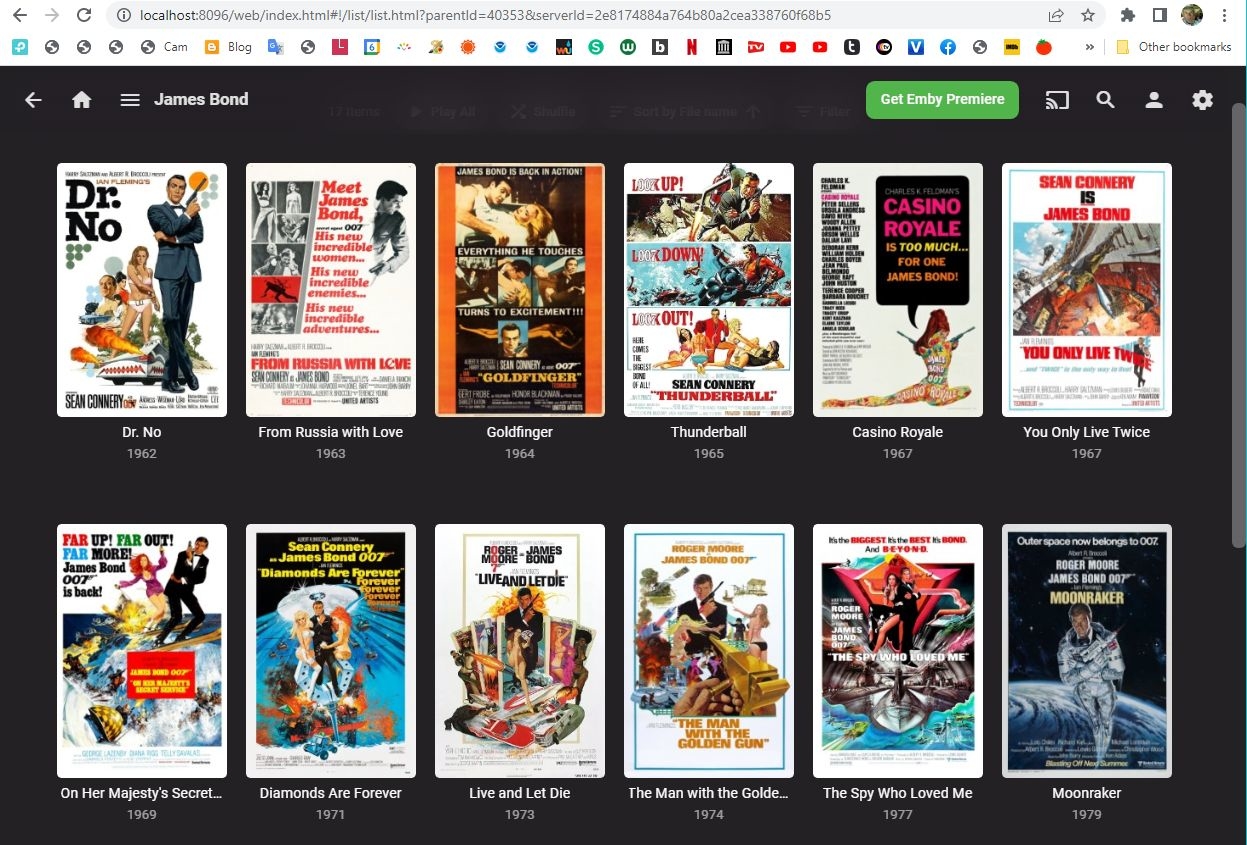
Task: Click the cast to device icon
Action: coord(1056,100)
